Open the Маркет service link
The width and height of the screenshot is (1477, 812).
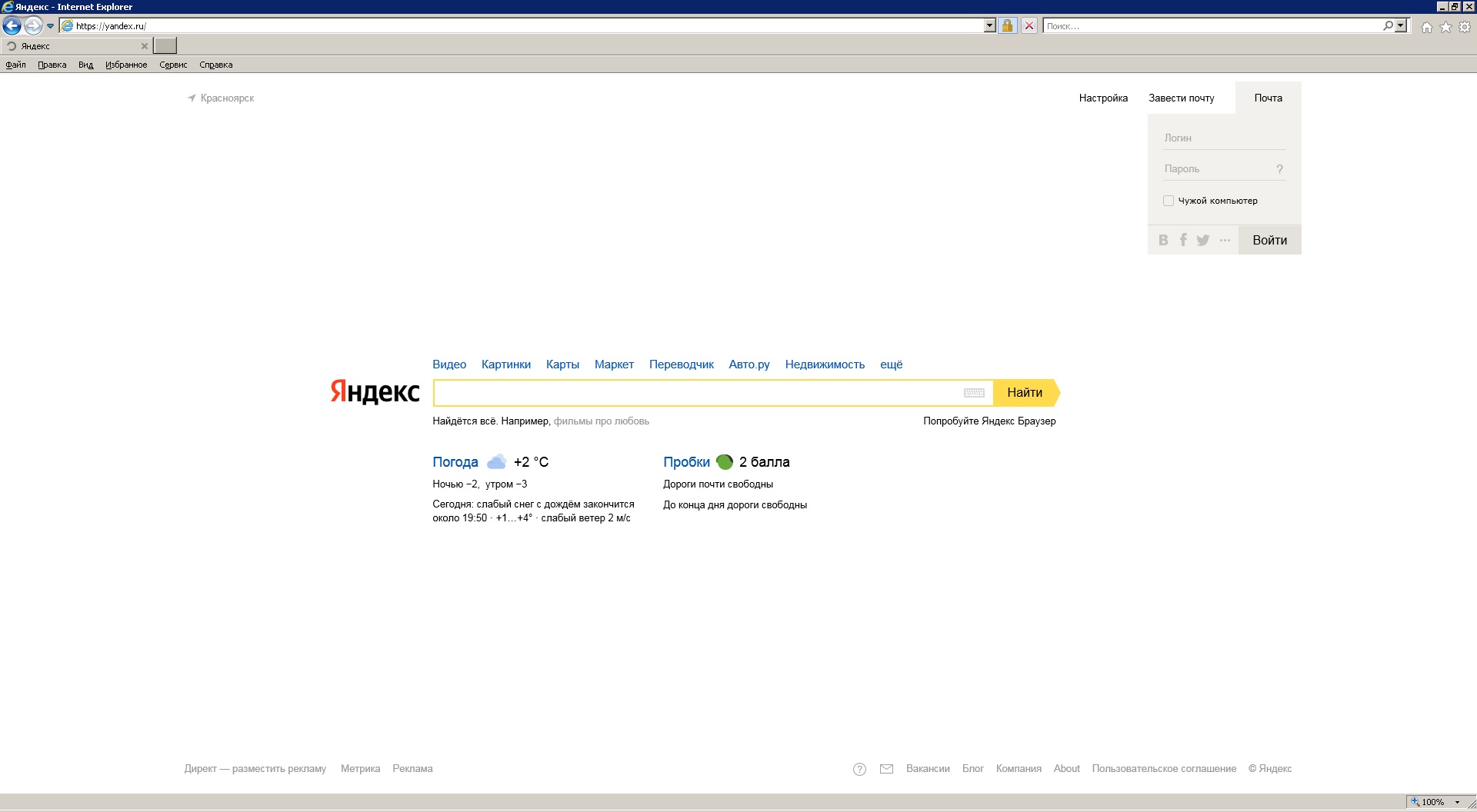pos(614,364)
